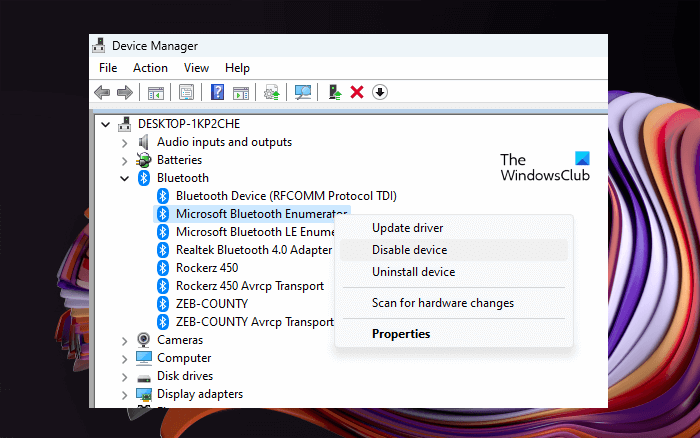
Task: Choose Properties from context menu
Action: [x=454, y=334]
